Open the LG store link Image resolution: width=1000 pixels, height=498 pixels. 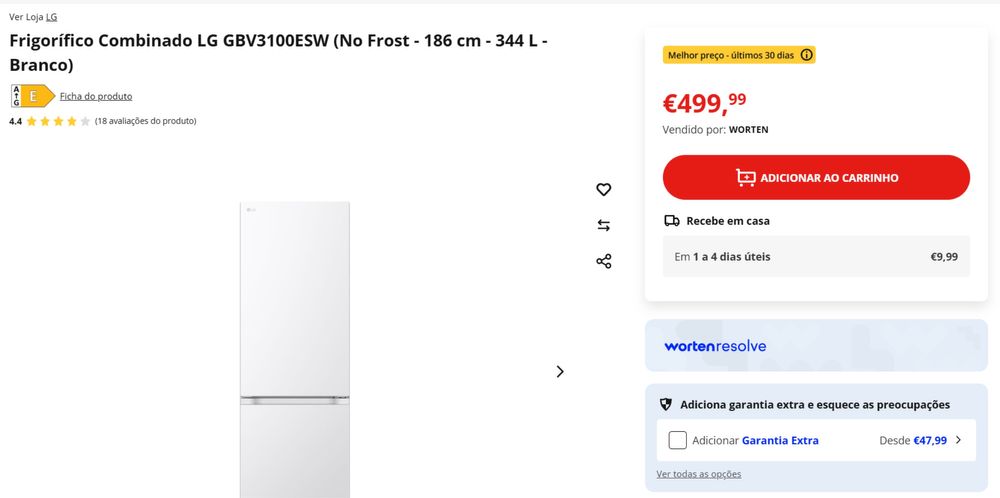51,17
